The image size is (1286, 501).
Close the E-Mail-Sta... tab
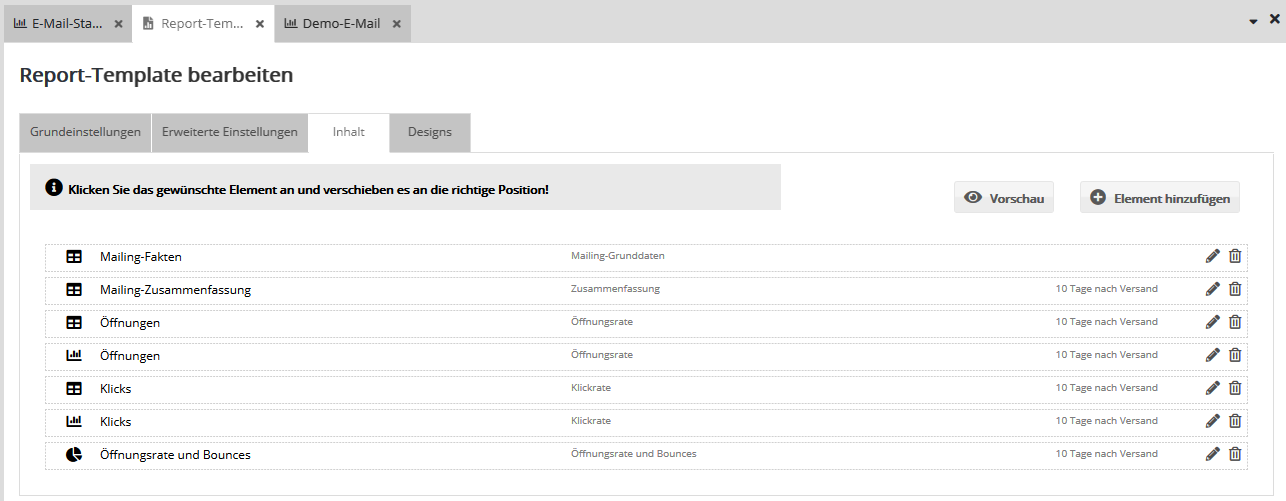[118, 24]
